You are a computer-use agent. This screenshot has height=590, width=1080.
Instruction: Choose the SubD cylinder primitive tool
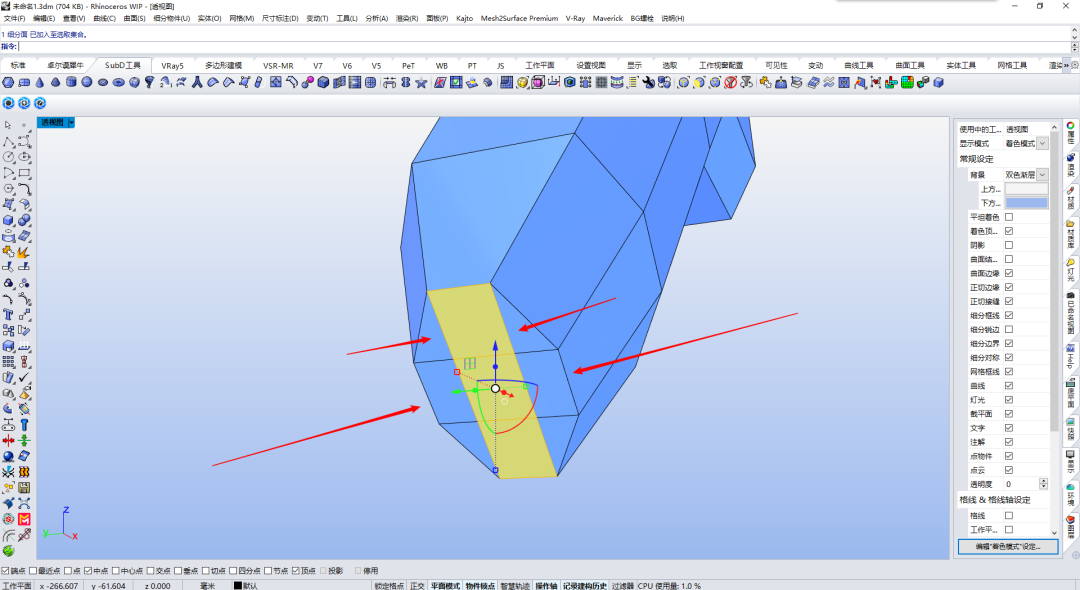[x=71, y=83]
